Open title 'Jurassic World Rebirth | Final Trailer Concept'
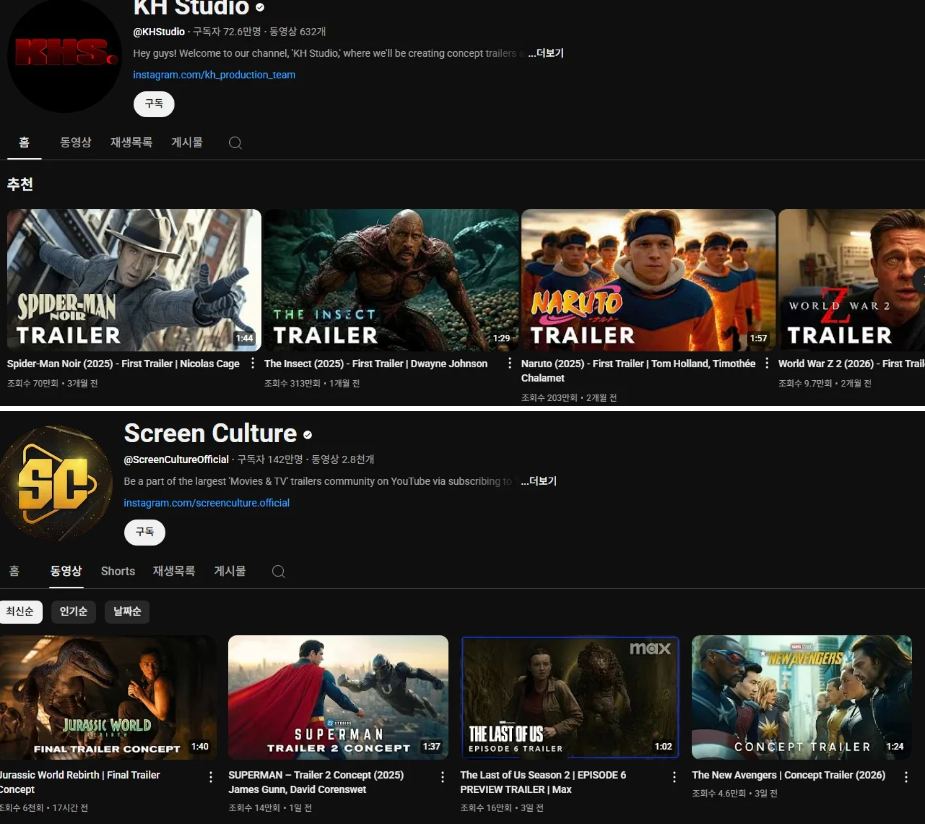 (80, 782)
